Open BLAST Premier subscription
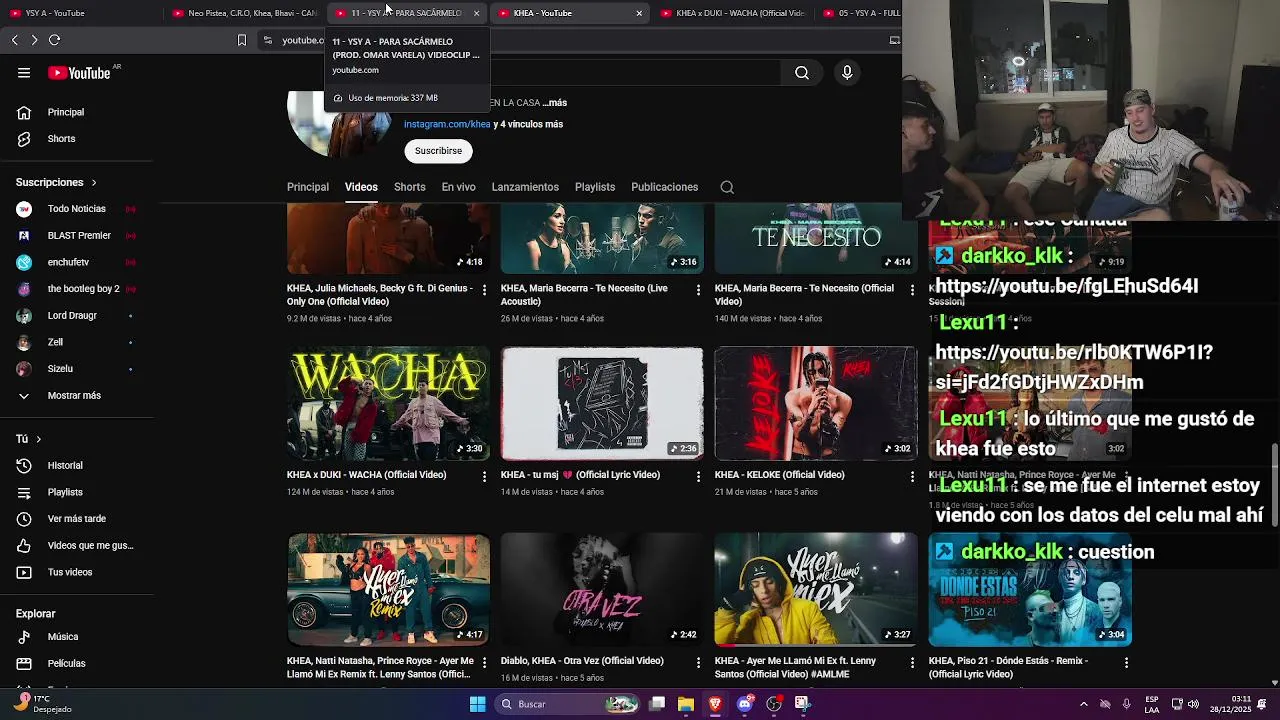Viewport: 1280px width, 720px height. click(76, 236)
